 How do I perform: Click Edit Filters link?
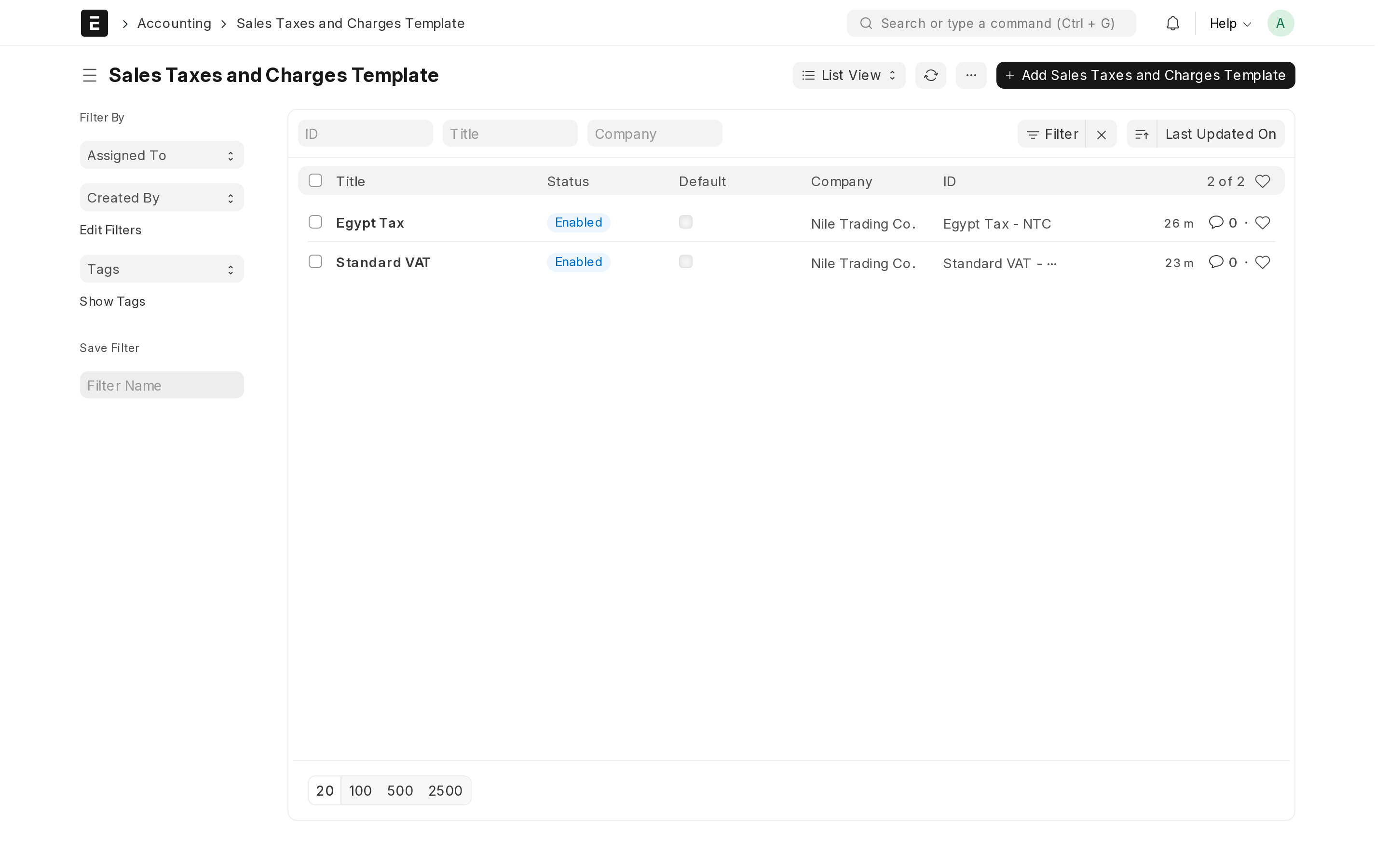click(x=110, y=230)
